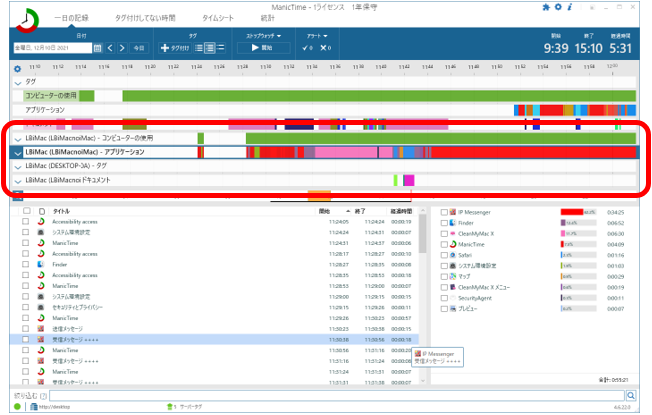Click the 今日 (today) button

(139, 48)
